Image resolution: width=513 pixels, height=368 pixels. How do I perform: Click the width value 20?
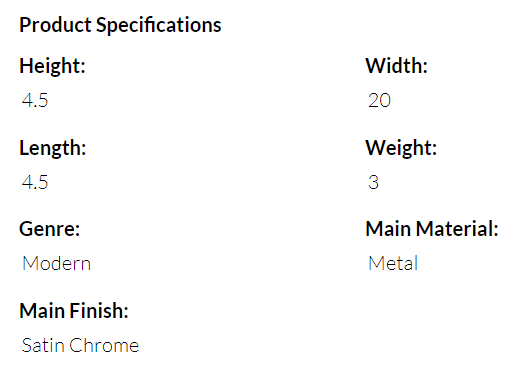tap(379, 100)
